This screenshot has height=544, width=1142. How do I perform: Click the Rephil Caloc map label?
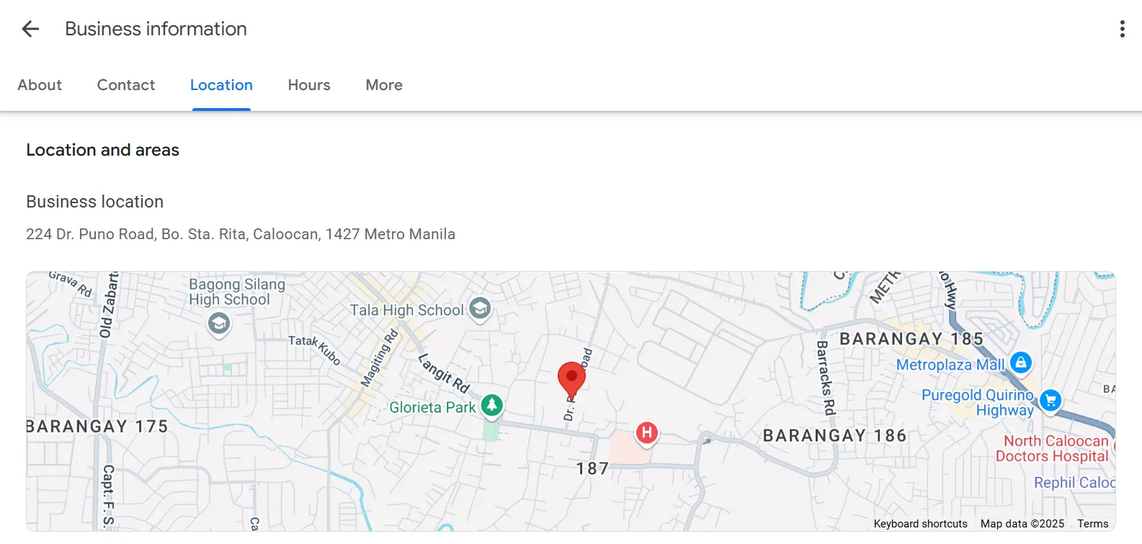click(1074, 483)
